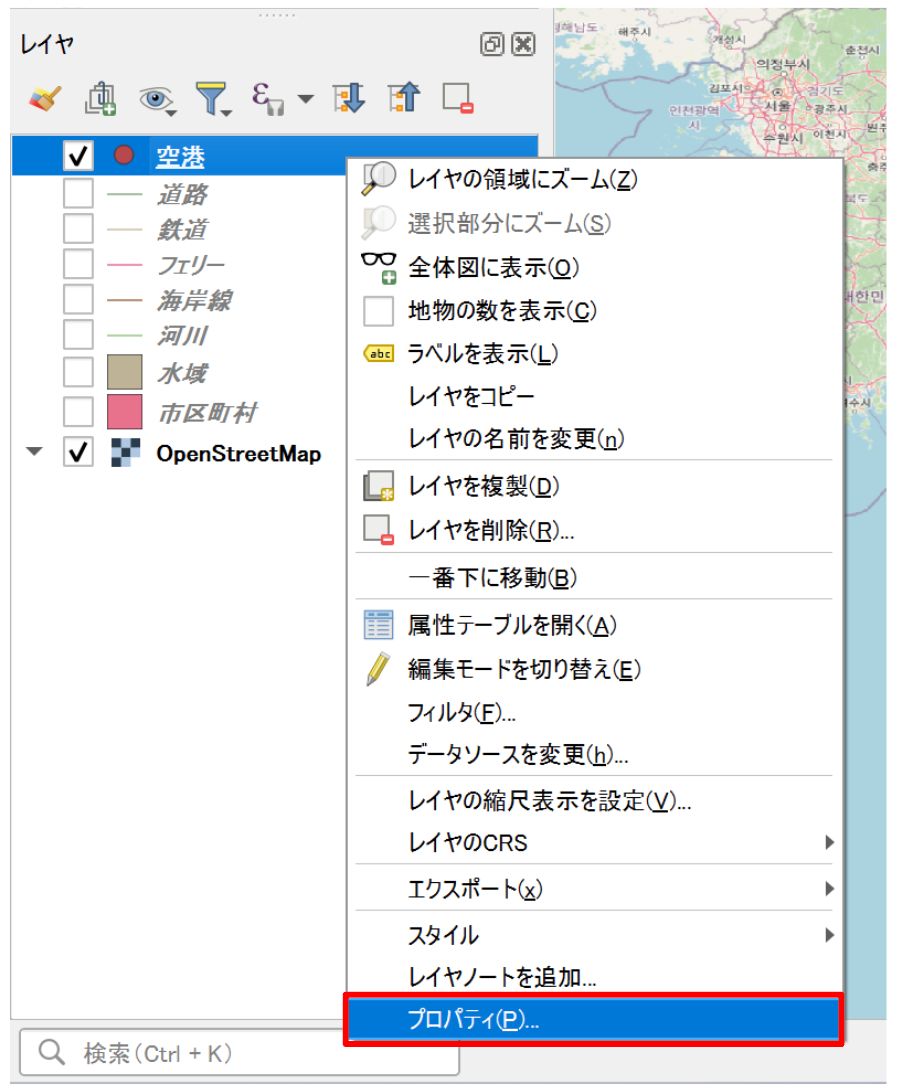
Task: Click the フェリー pink line symbol
Action: pyautogui.click(x=125, y=265)
